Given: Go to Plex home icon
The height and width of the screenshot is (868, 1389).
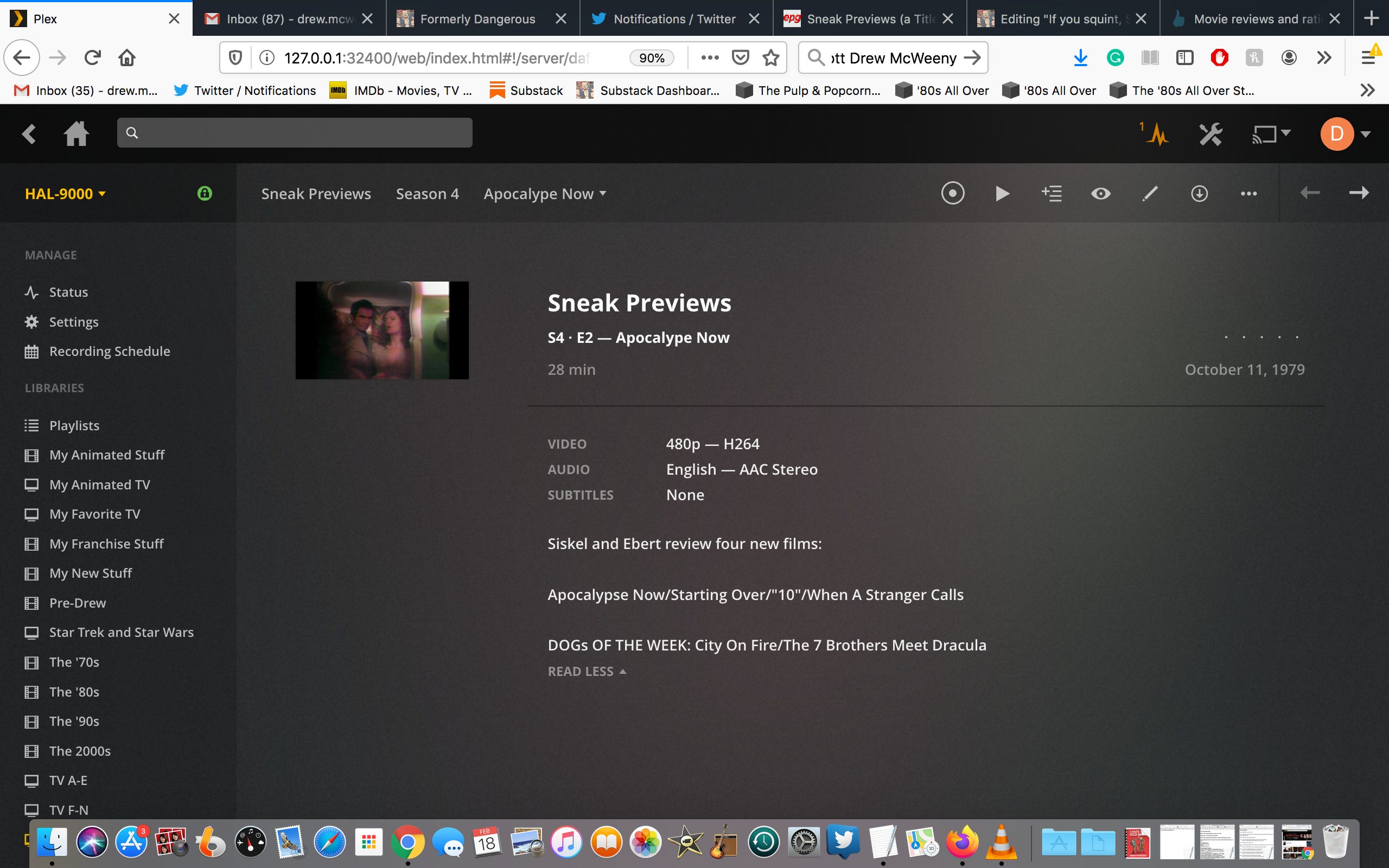Looking at the screenshot, I should pos(76,135).
